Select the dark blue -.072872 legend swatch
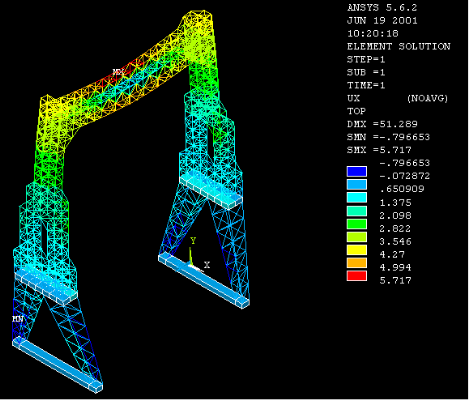 click(357, 172)
